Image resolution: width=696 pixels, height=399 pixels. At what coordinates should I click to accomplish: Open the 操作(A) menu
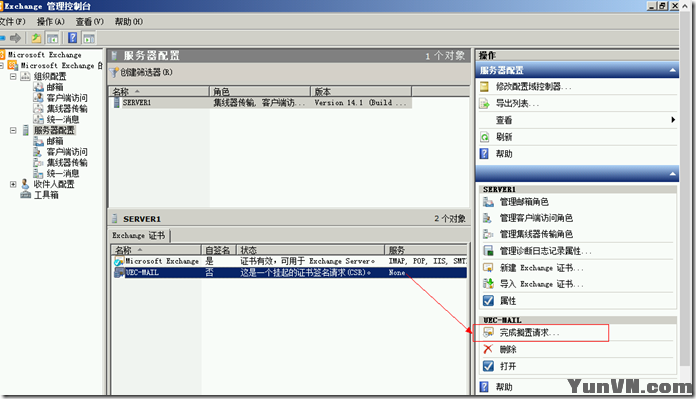click(x=51, y=21)
